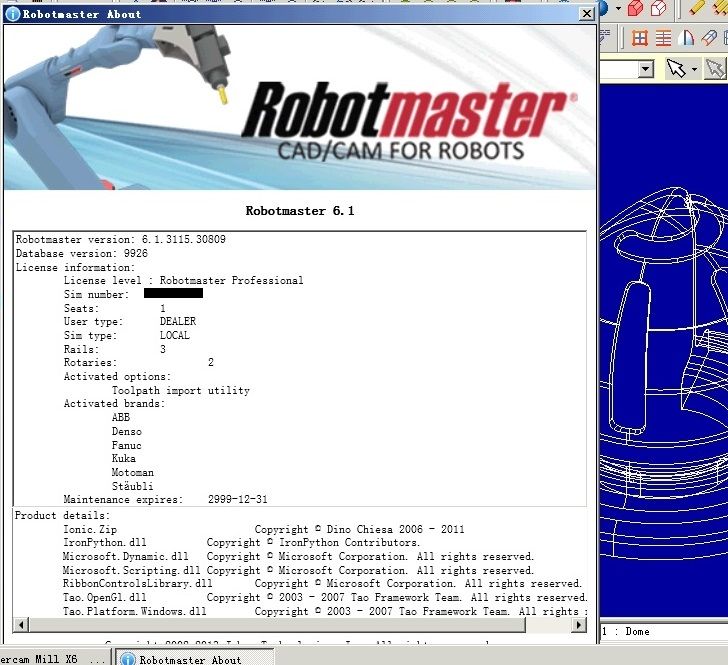728x665 pixels.
Task: Click the right arrow of horizontal scrollbar
Action: [x=578, y=625]
